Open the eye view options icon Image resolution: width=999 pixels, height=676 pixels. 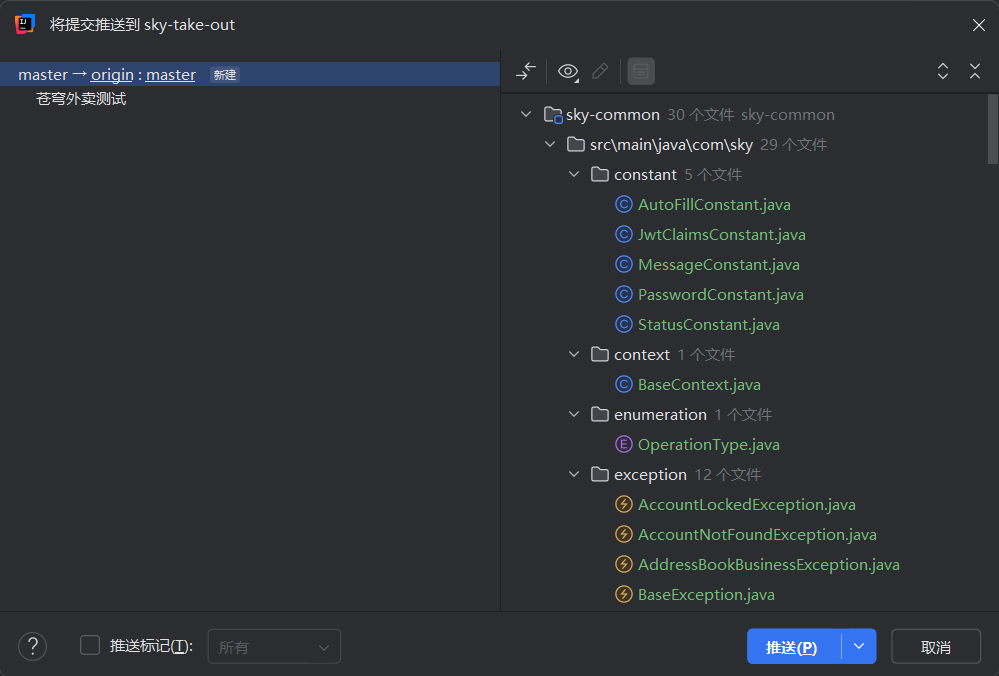(568, 71)
